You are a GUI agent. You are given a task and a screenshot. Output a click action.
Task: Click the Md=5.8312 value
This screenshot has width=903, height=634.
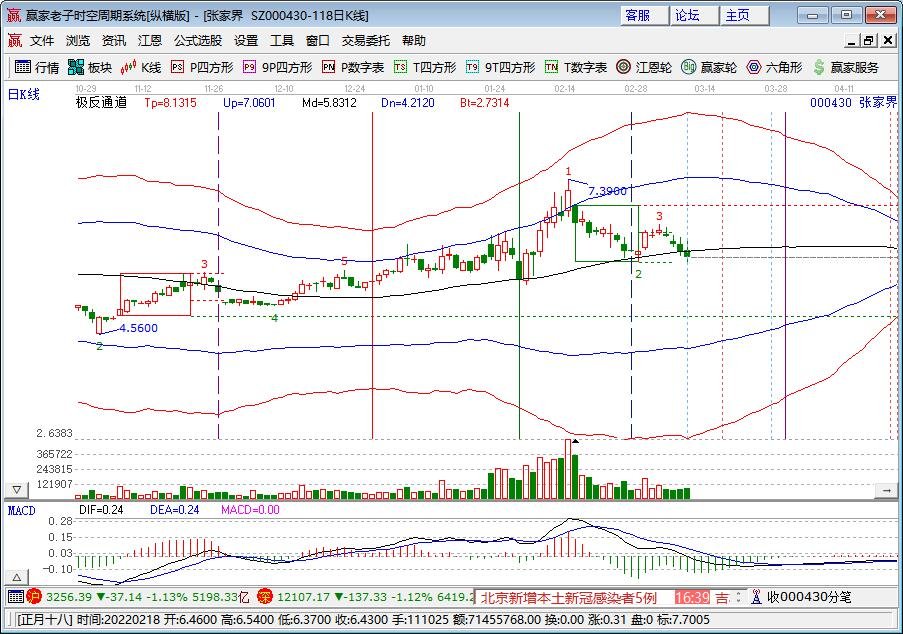(x=329, y=102)
